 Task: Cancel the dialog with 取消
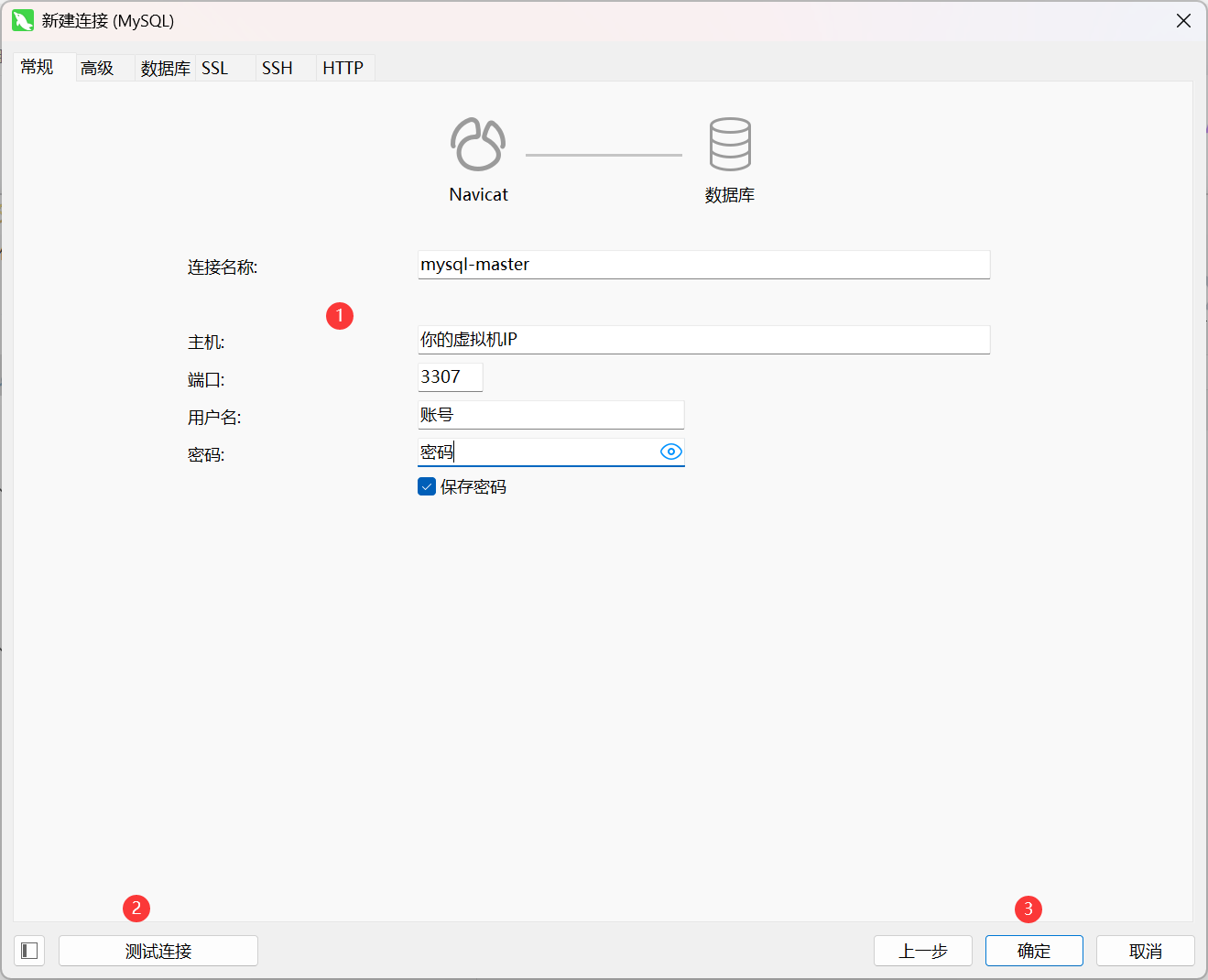(1145, 951)
